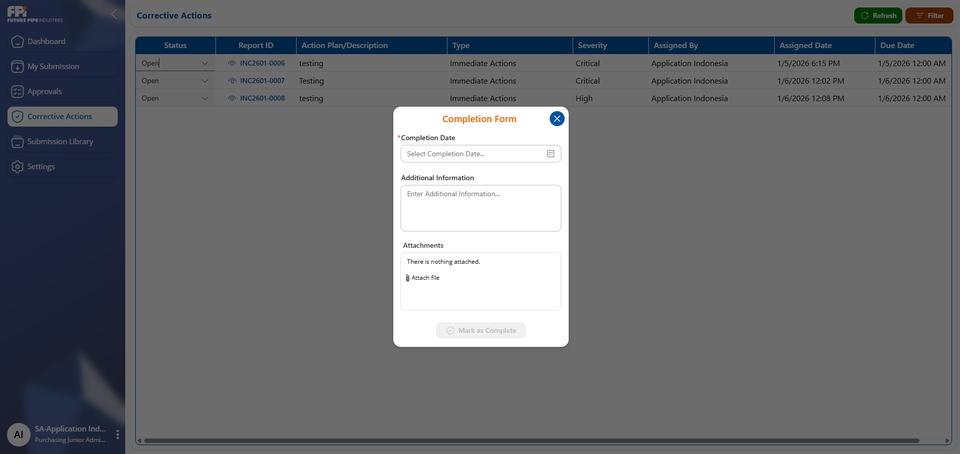Close the Completion Form dialog
The width and height of the screenshot is (960, 454).
tap(557, 119)
